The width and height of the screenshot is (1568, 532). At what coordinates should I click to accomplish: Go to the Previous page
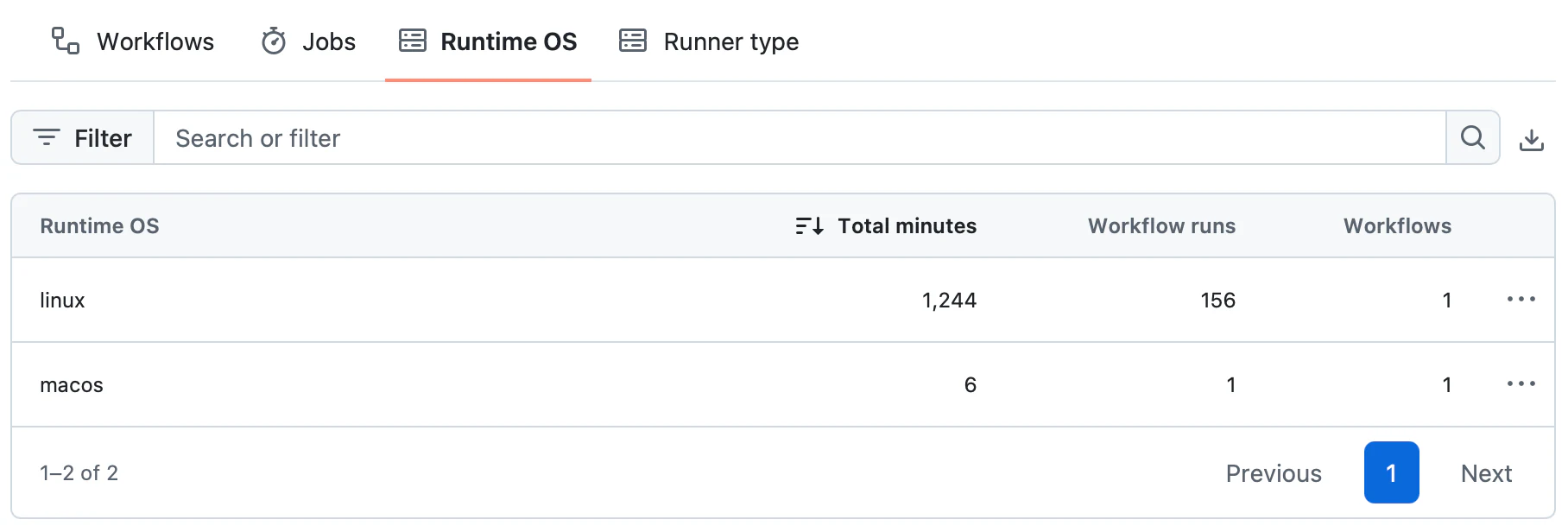(1274, 473)
